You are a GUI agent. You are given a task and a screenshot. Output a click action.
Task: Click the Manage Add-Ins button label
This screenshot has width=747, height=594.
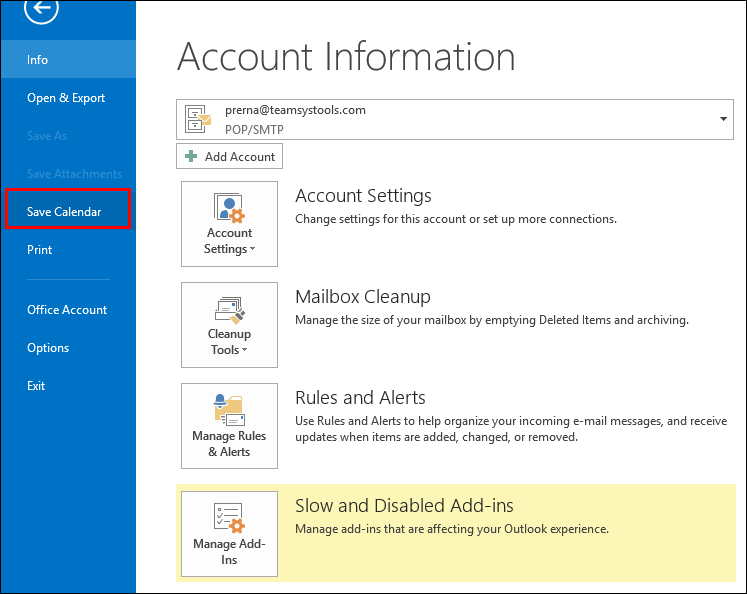[229, 552]
